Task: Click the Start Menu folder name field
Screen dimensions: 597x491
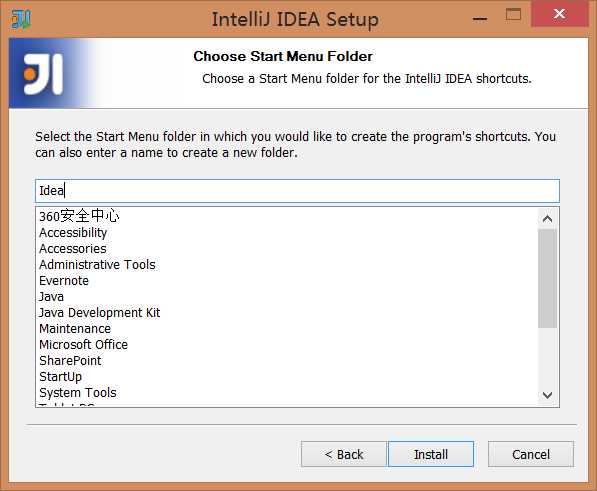Action: click(297, 191)
